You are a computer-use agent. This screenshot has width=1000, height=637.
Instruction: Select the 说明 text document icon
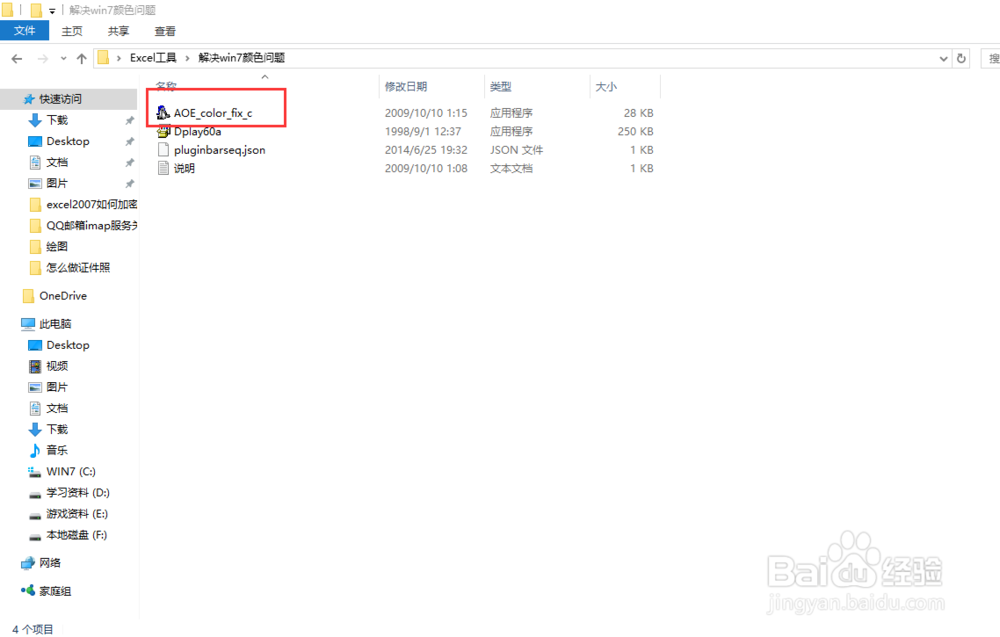click(163, 168)
